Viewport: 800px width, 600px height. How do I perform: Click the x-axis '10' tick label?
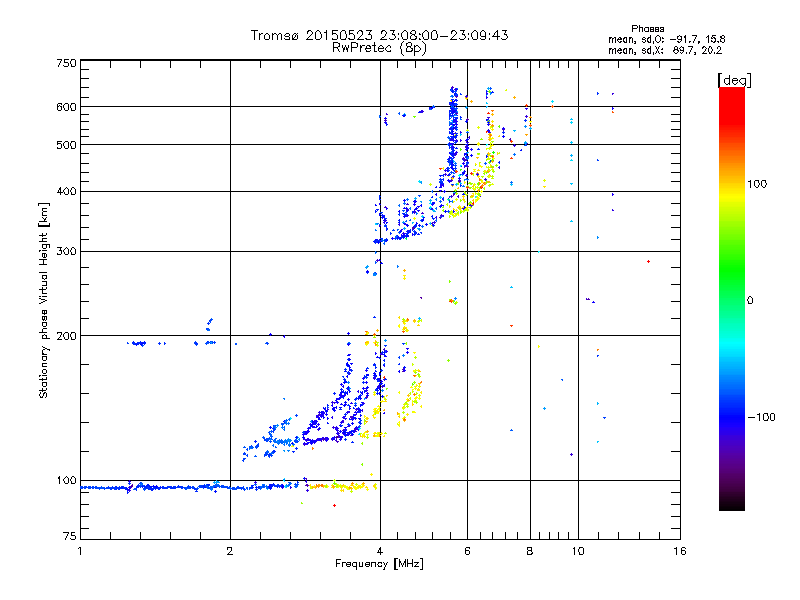click(578, 551)
